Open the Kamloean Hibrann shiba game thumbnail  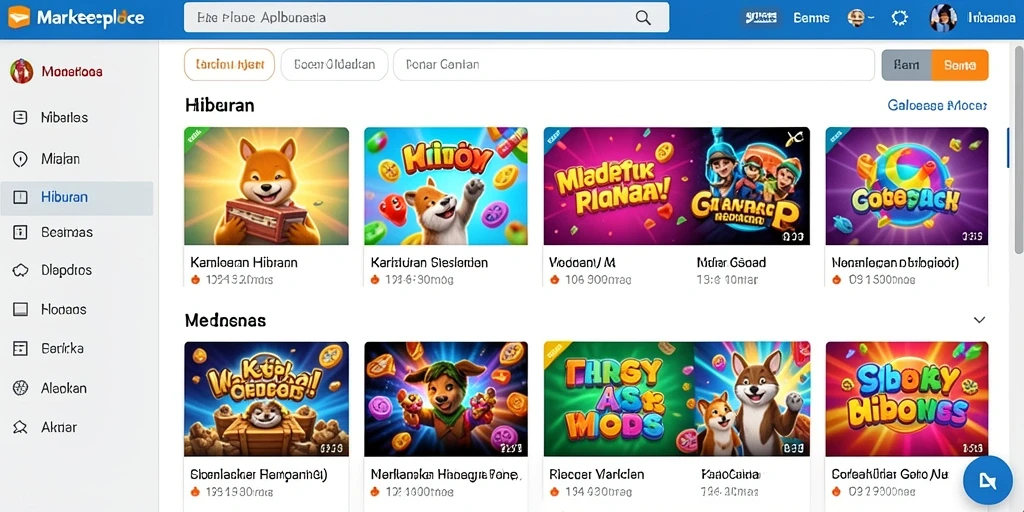tap(266, 186)
